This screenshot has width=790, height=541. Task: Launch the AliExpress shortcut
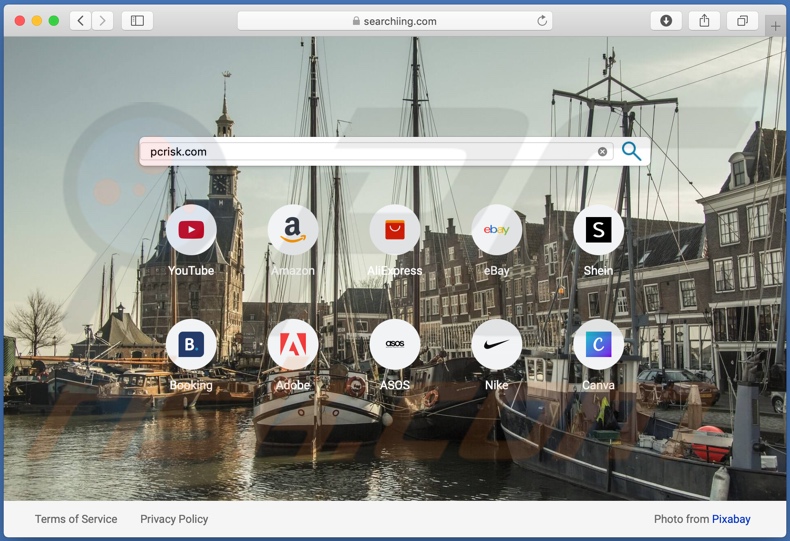pos(394,231)
